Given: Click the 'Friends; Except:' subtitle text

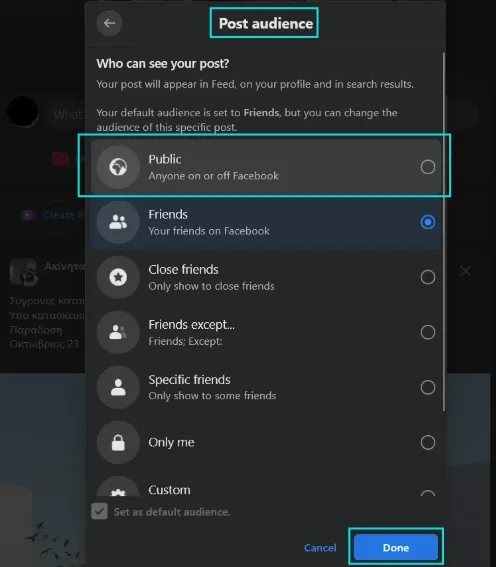Looking at the screenshot, I should [185, 341].
